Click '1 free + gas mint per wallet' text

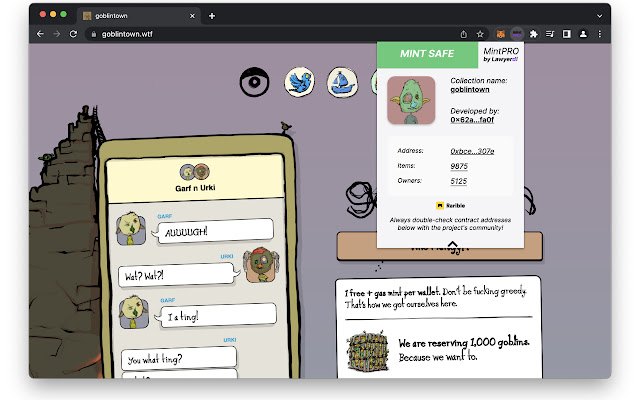pos(392,293)
